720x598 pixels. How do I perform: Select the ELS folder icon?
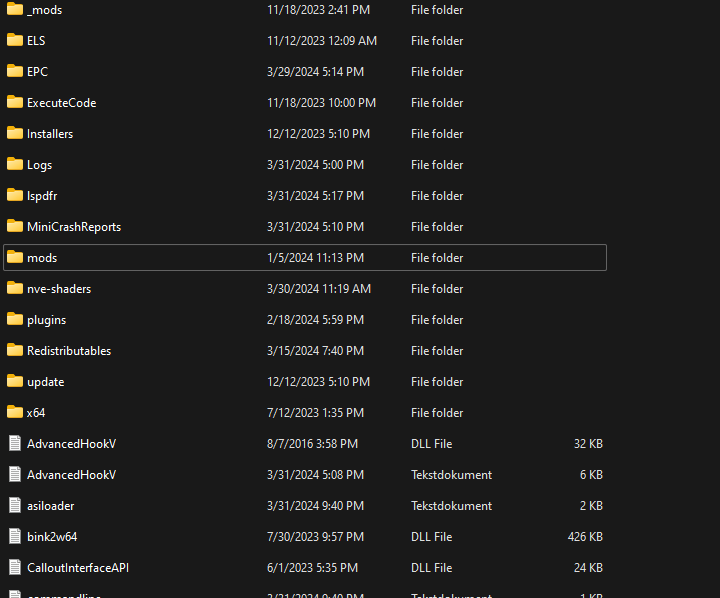tap(14, 41)
